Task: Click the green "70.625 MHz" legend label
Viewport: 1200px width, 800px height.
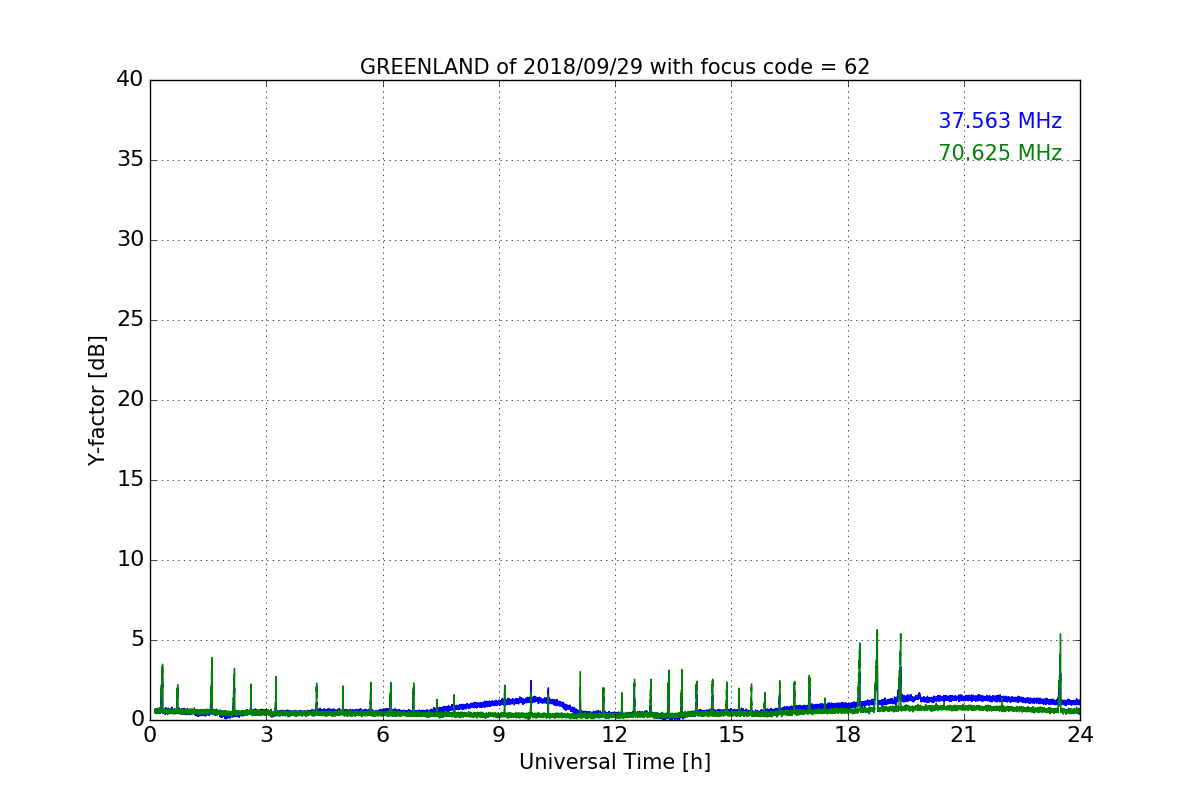Action: click(x=1000, y=153)
